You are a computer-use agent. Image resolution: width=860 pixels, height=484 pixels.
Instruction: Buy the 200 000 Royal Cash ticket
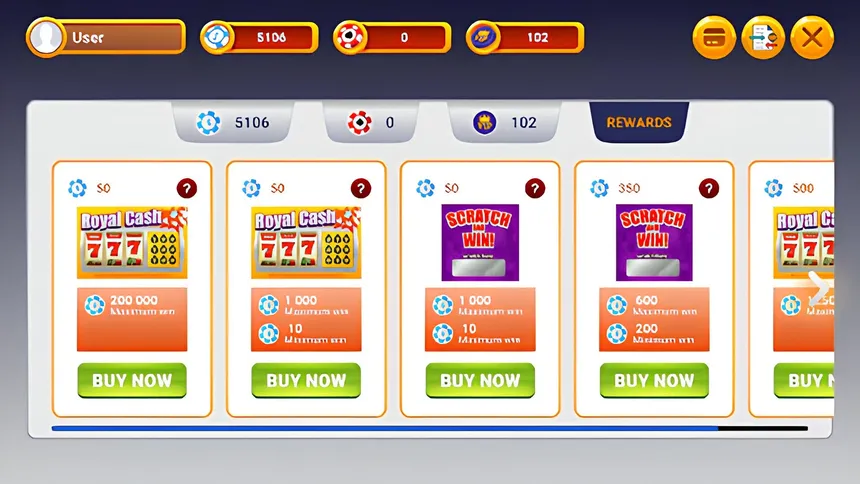132,380
